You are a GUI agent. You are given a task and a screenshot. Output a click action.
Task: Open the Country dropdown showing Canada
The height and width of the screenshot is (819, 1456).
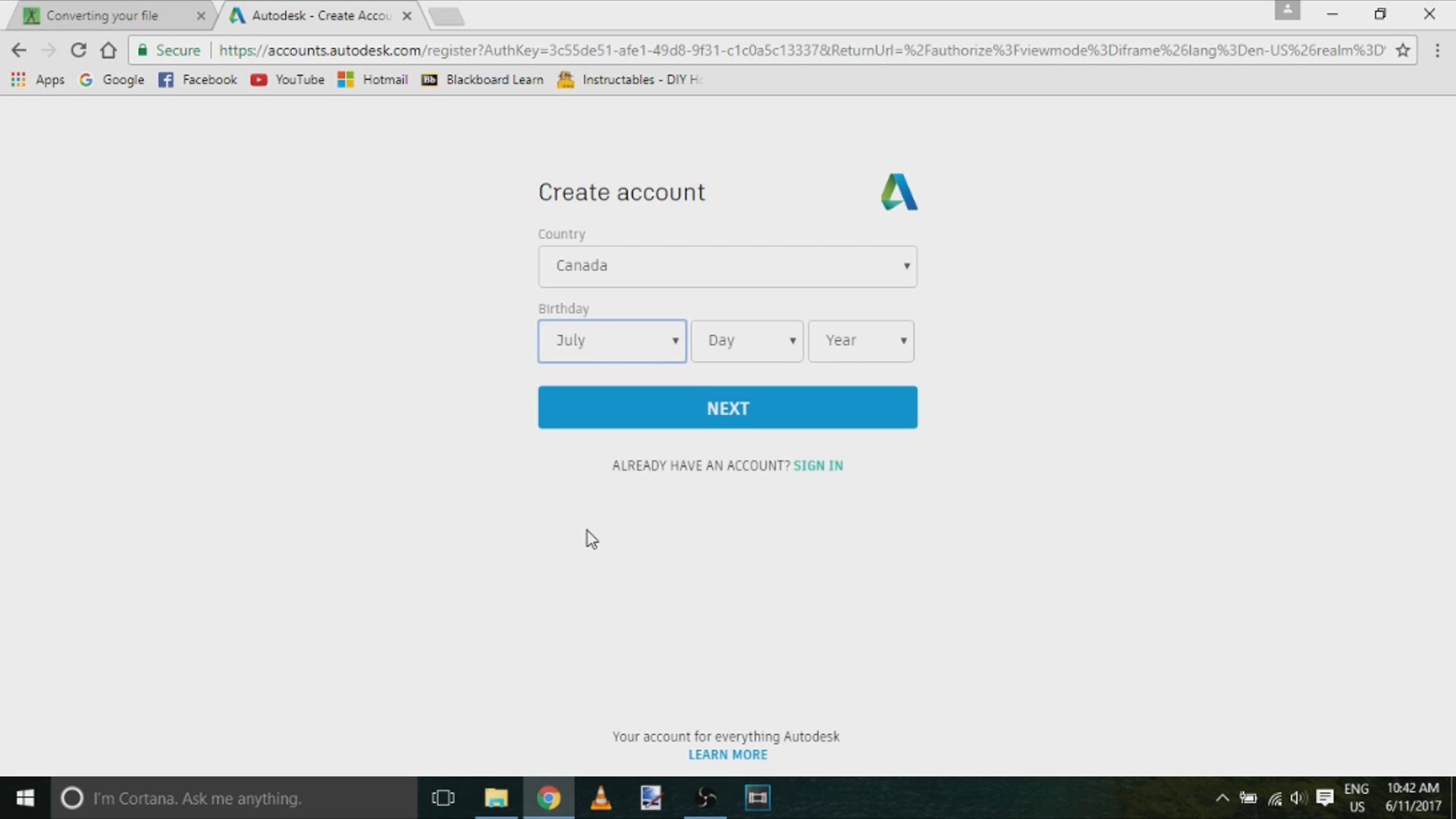[727, 266]
